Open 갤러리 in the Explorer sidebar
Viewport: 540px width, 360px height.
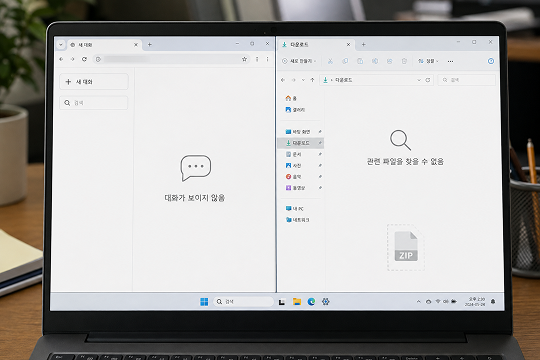[x=295, y=110]
